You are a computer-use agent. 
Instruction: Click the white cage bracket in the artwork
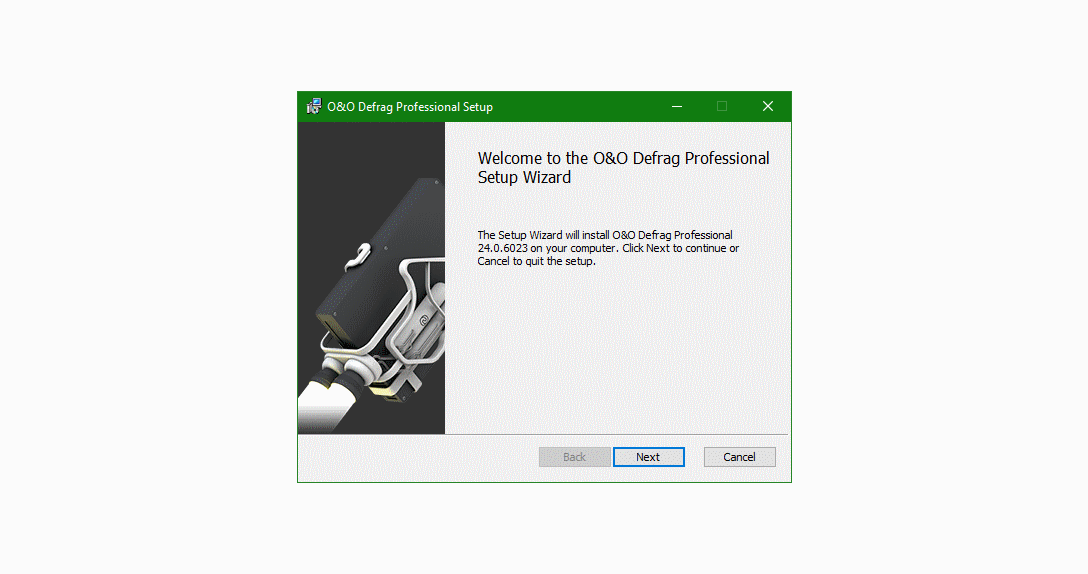click(409, 312)
